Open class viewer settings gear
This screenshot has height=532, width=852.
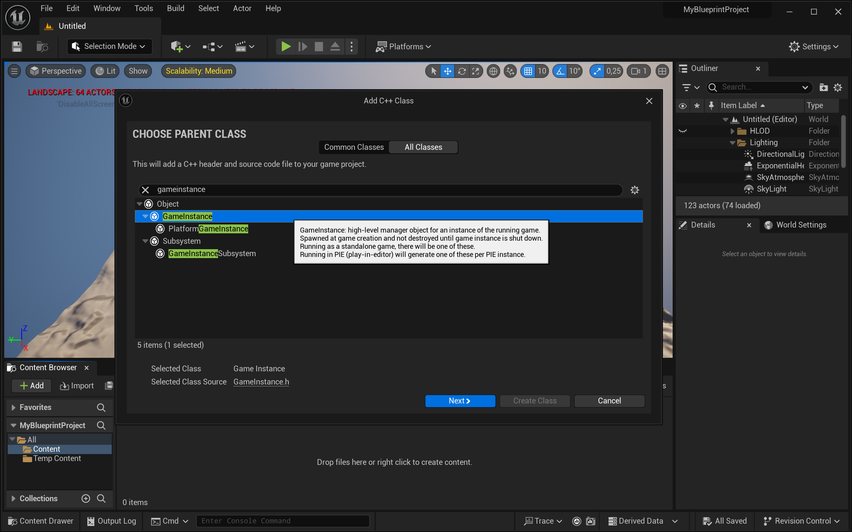click(634, 190)
